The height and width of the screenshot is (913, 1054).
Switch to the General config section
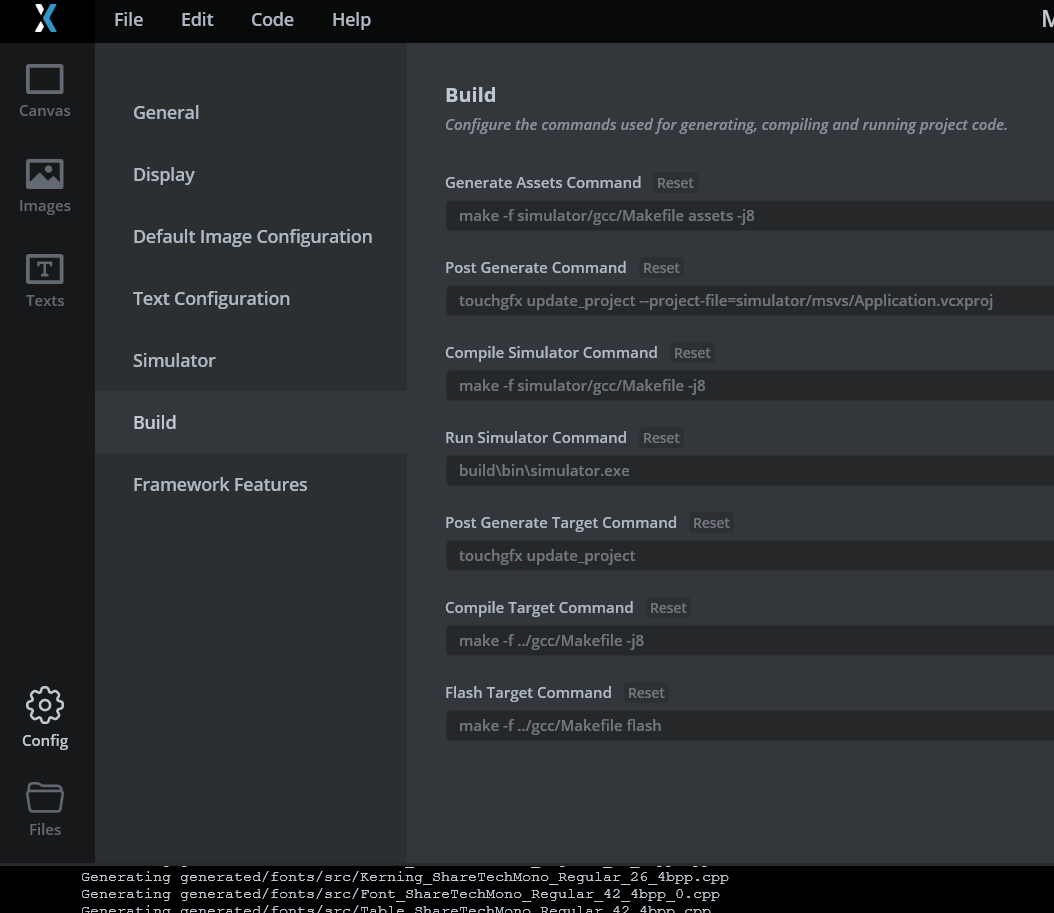pos(166,112)
